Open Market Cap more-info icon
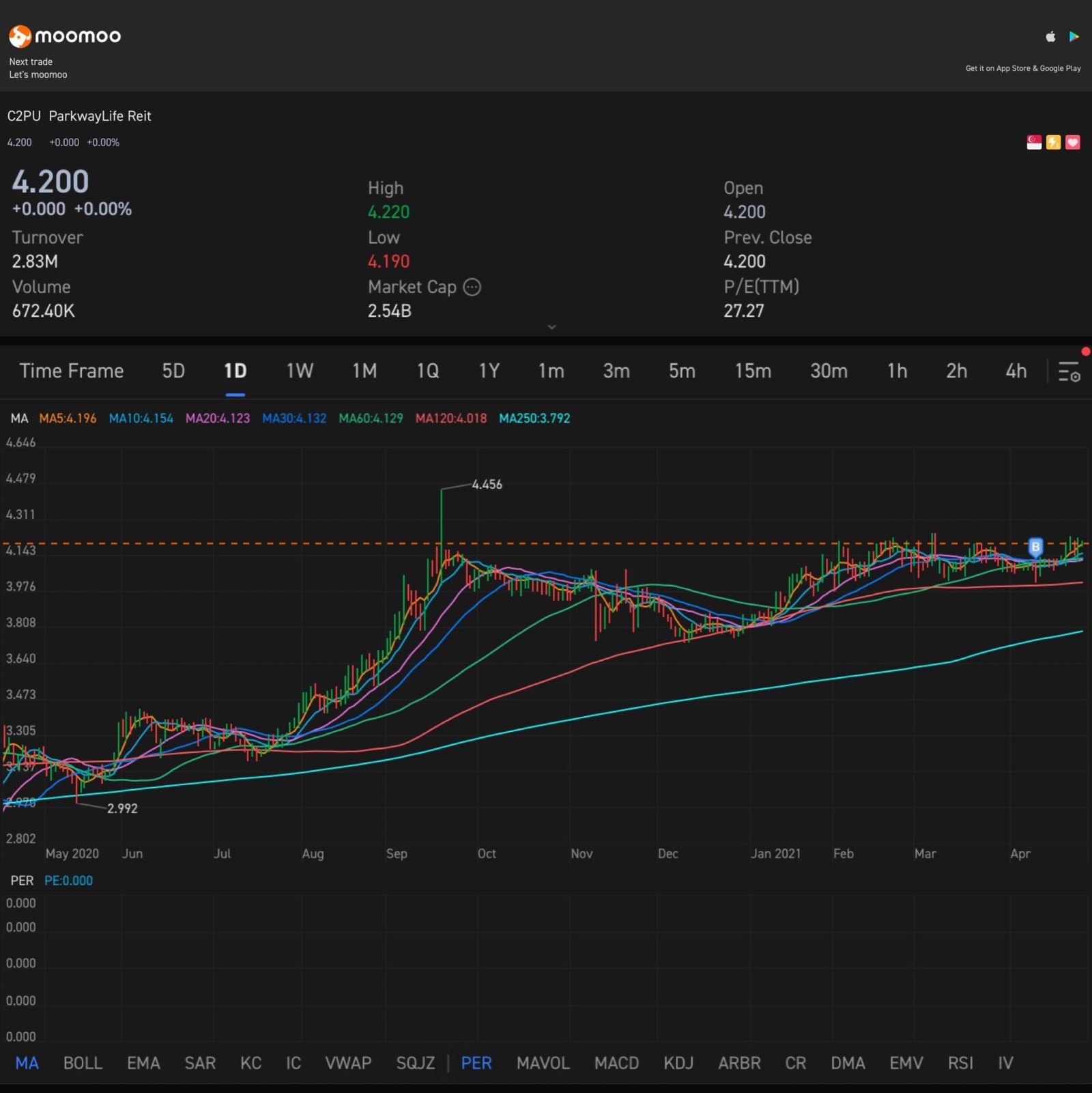The image size is (1092, 1093). point(472,287)
